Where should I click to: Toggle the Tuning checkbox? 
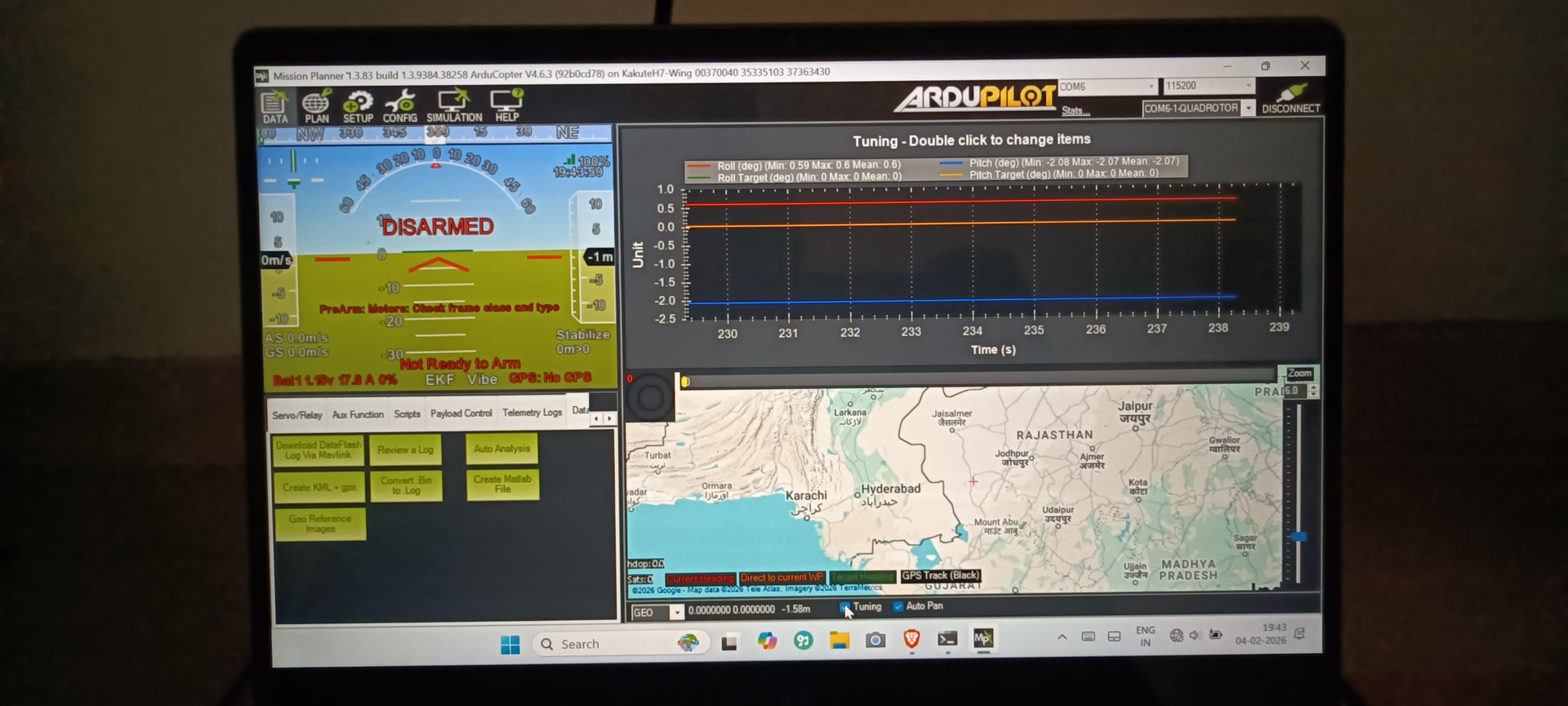845,607
